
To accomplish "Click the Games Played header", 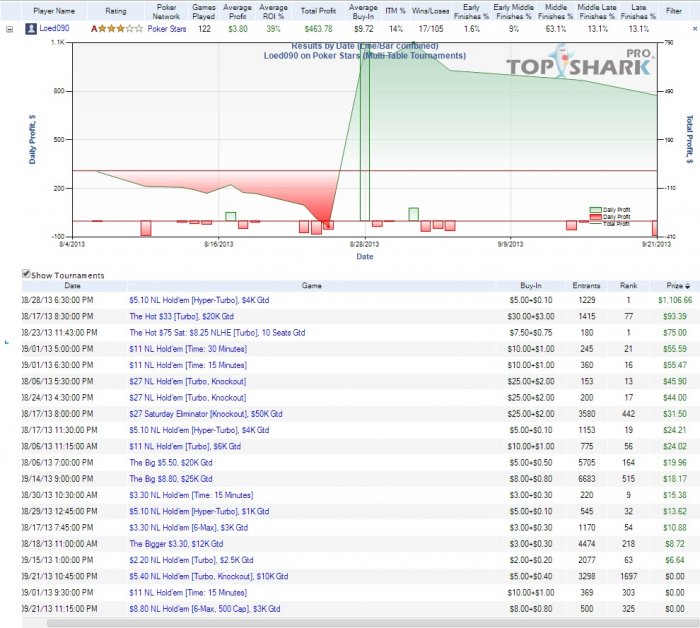I will click(204, 12).
